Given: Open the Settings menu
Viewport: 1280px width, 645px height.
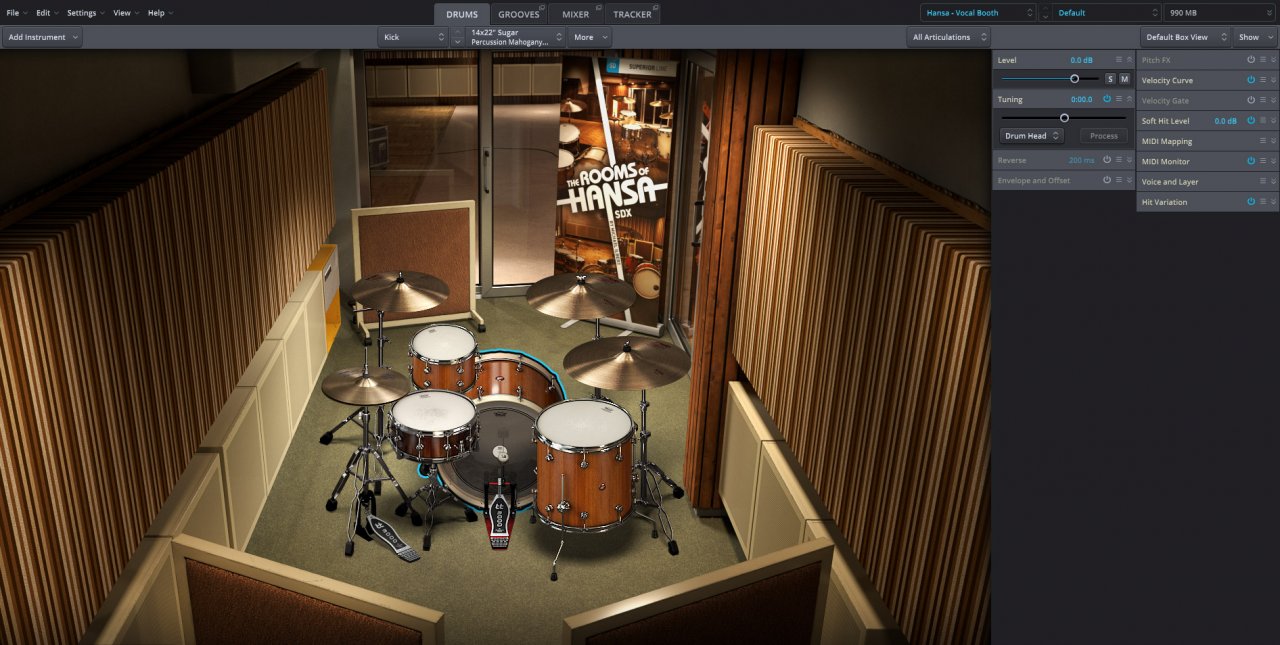Looking at the screenshot, I should (x=86, y=13).
